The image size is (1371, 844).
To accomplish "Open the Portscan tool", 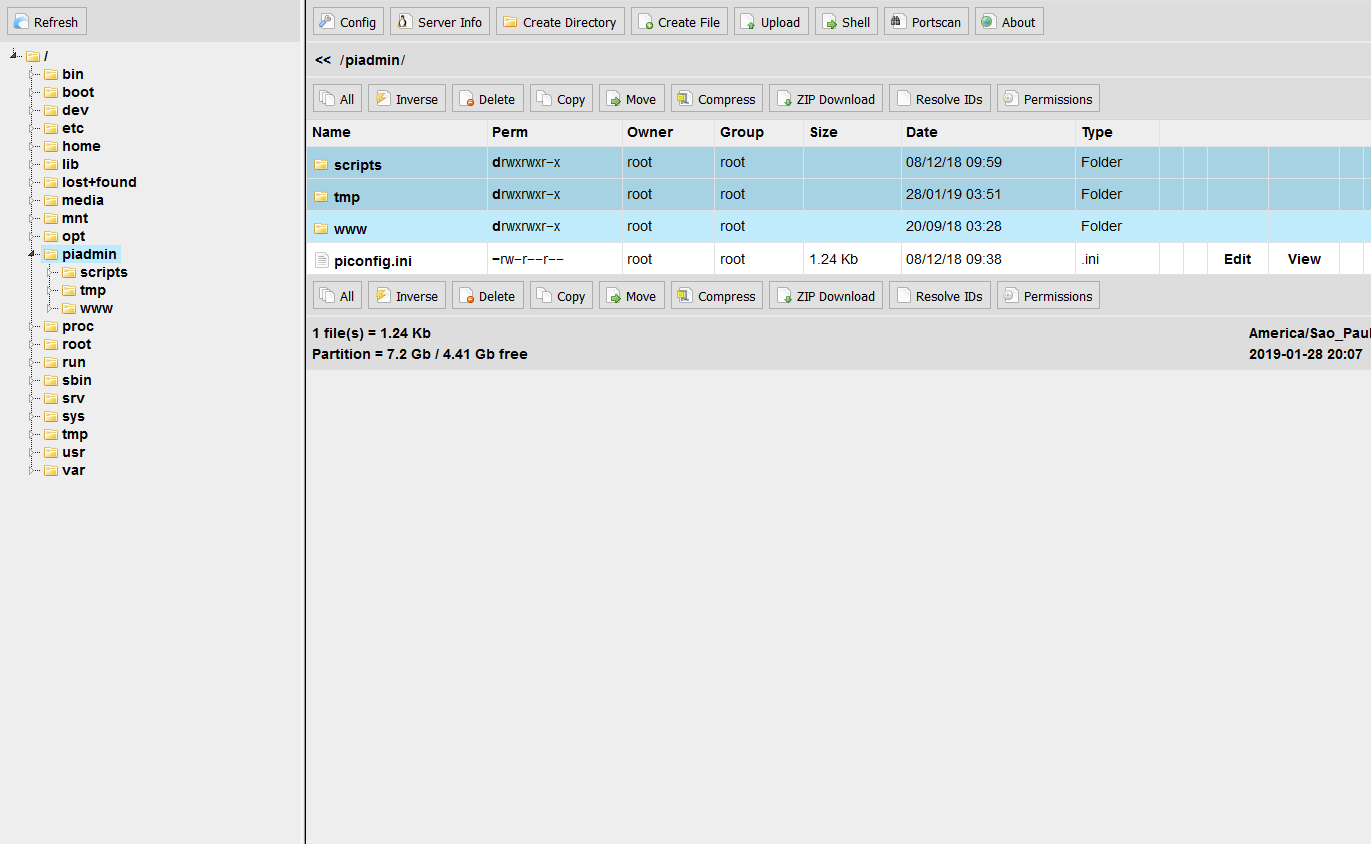I will 926,22.
